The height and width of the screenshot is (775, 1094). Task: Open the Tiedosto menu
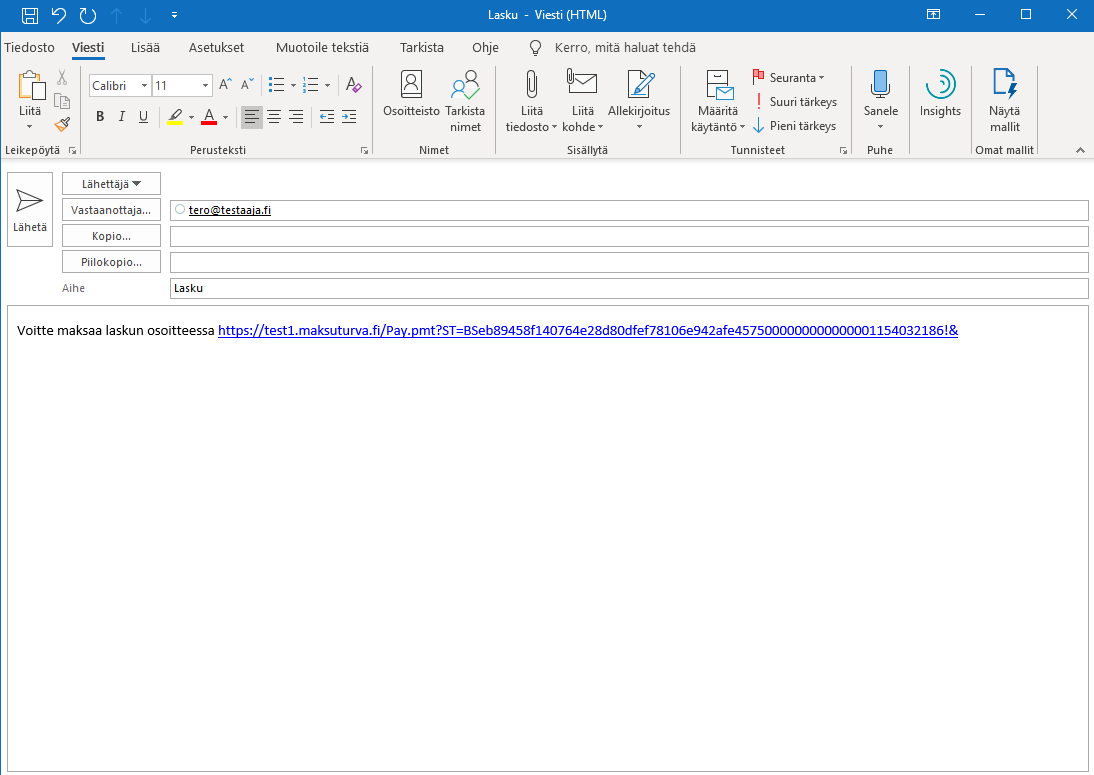tap(29, 47)
